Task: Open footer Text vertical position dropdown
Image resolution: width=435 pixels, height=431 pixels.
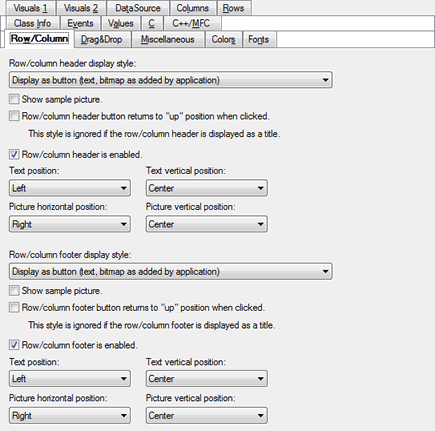Action: tap(207, 379)
